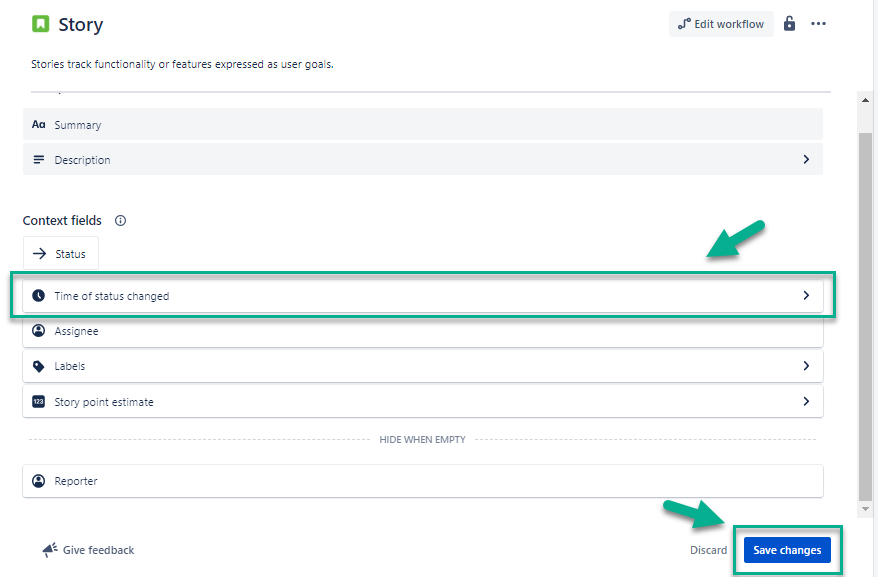Expand the Story point estimate chevron
The height and width of the screenshot is (577, 878).
pyautogui.click(x=806, y=402)
